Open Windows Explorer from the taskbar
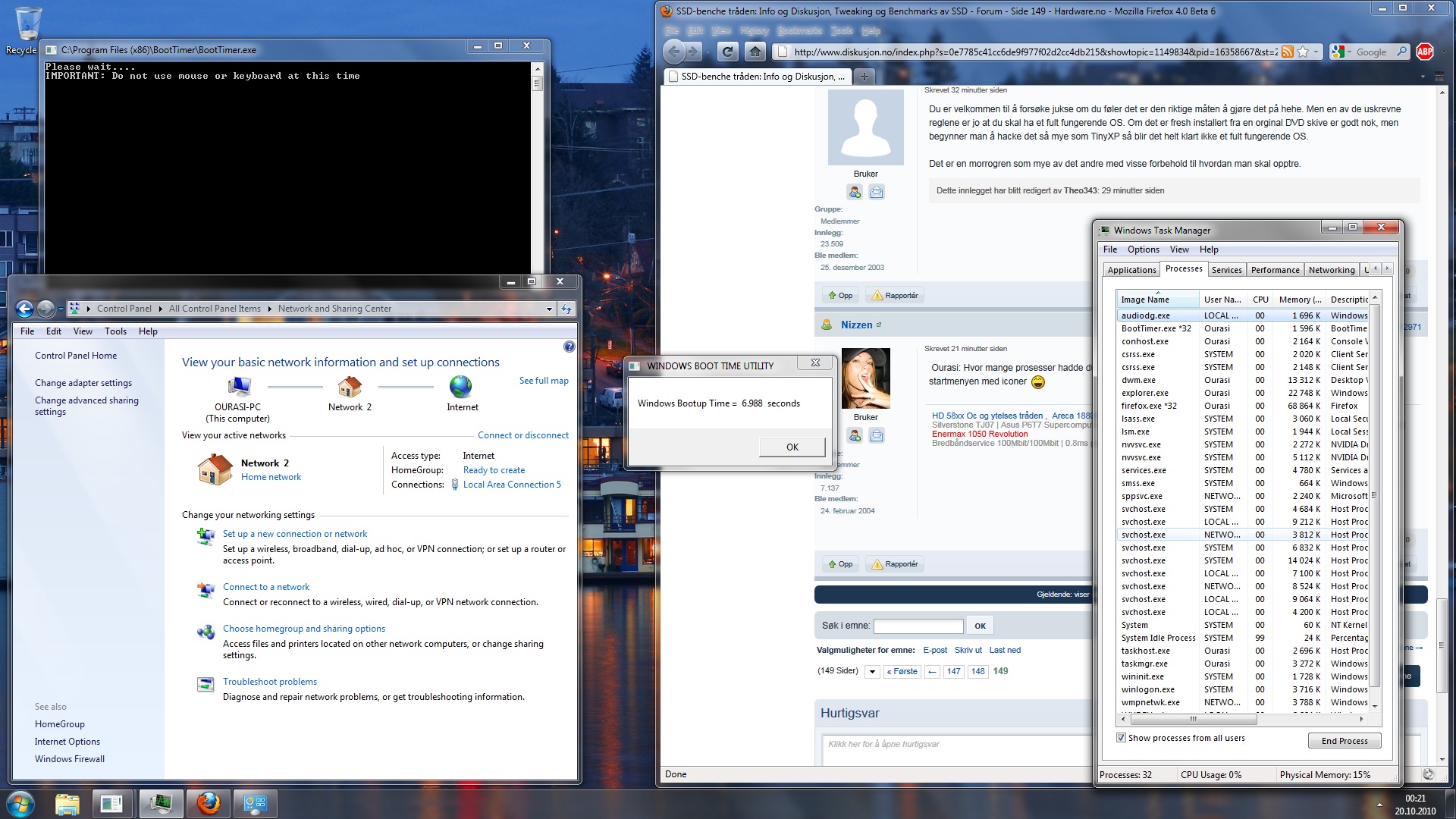The height and width of the screenshot is (819, 1456). 67,803
